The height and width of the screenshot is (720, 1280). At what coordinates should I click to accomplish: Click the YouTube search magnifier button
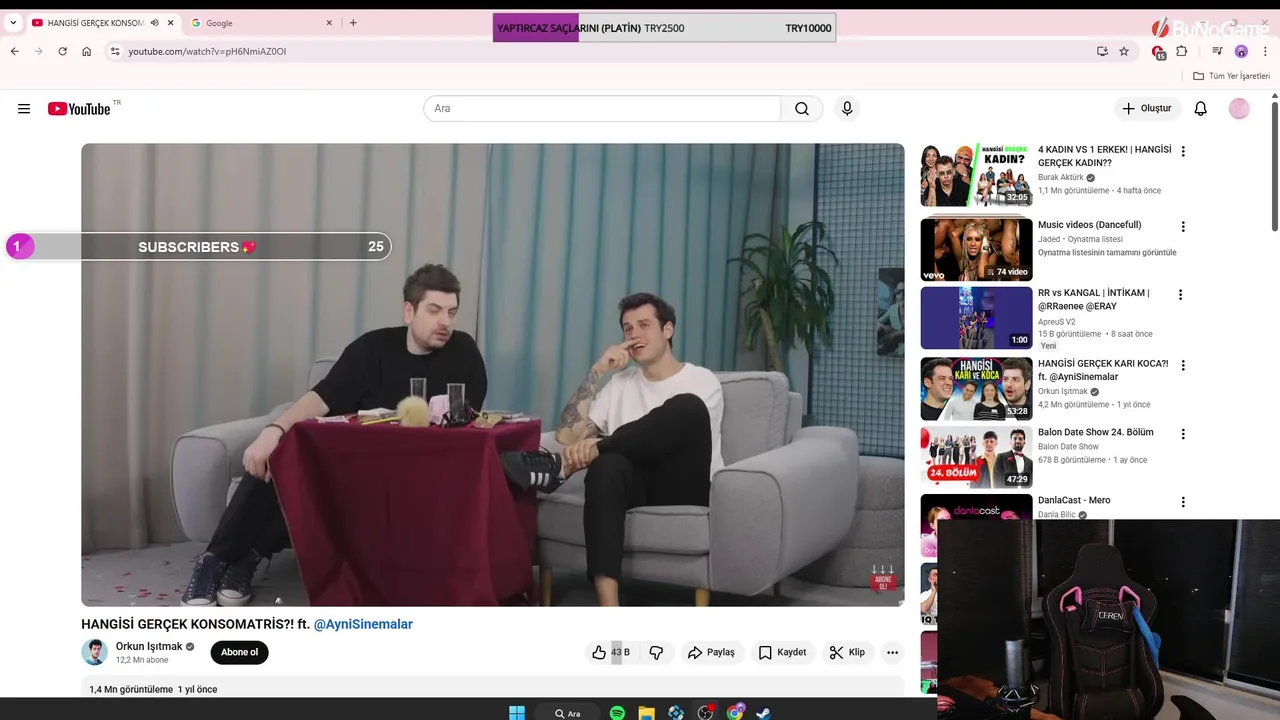802,109
